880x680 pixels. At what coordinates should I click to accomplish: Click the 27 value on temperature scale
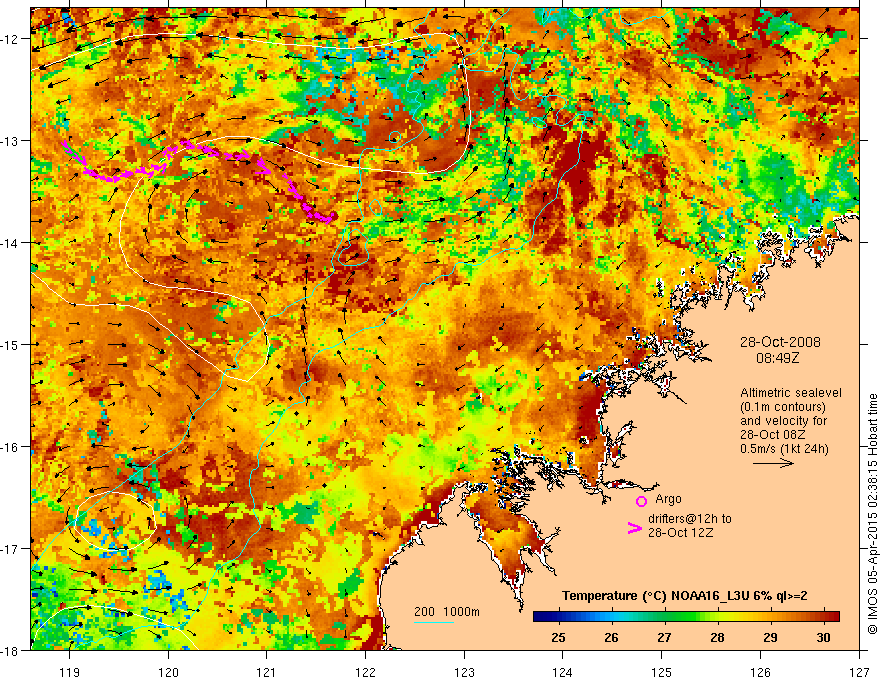[x=664, y=638]
